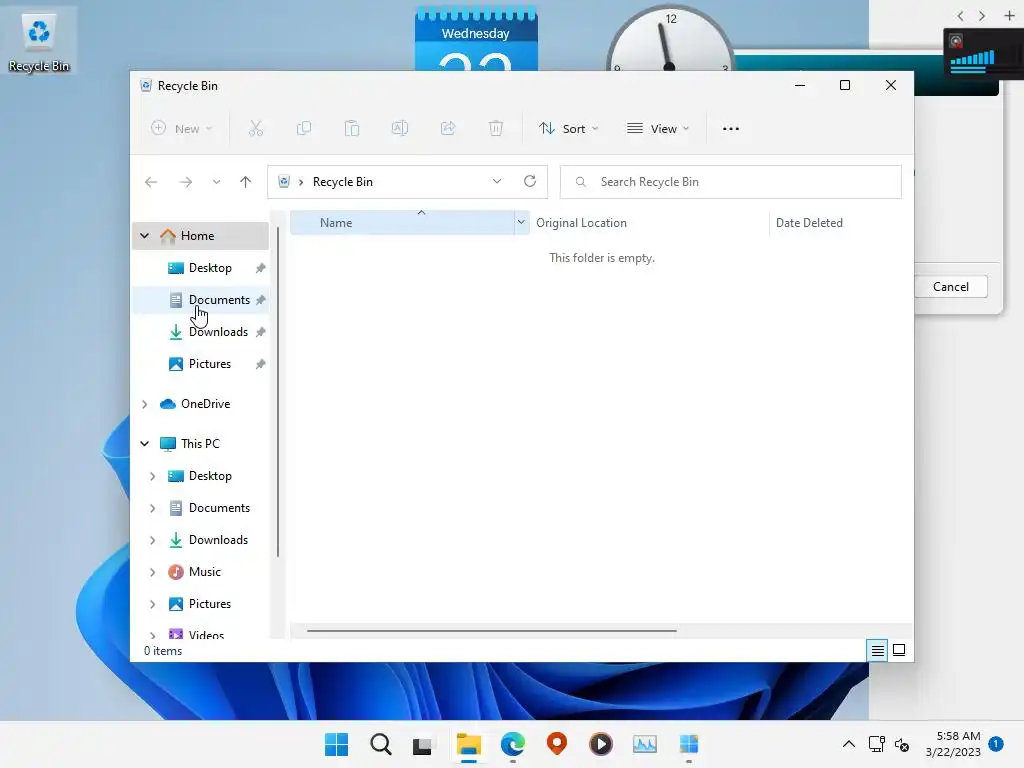Select pinned Desktop under Home
Screen dimensions: 1024x768
click(200, 268)
